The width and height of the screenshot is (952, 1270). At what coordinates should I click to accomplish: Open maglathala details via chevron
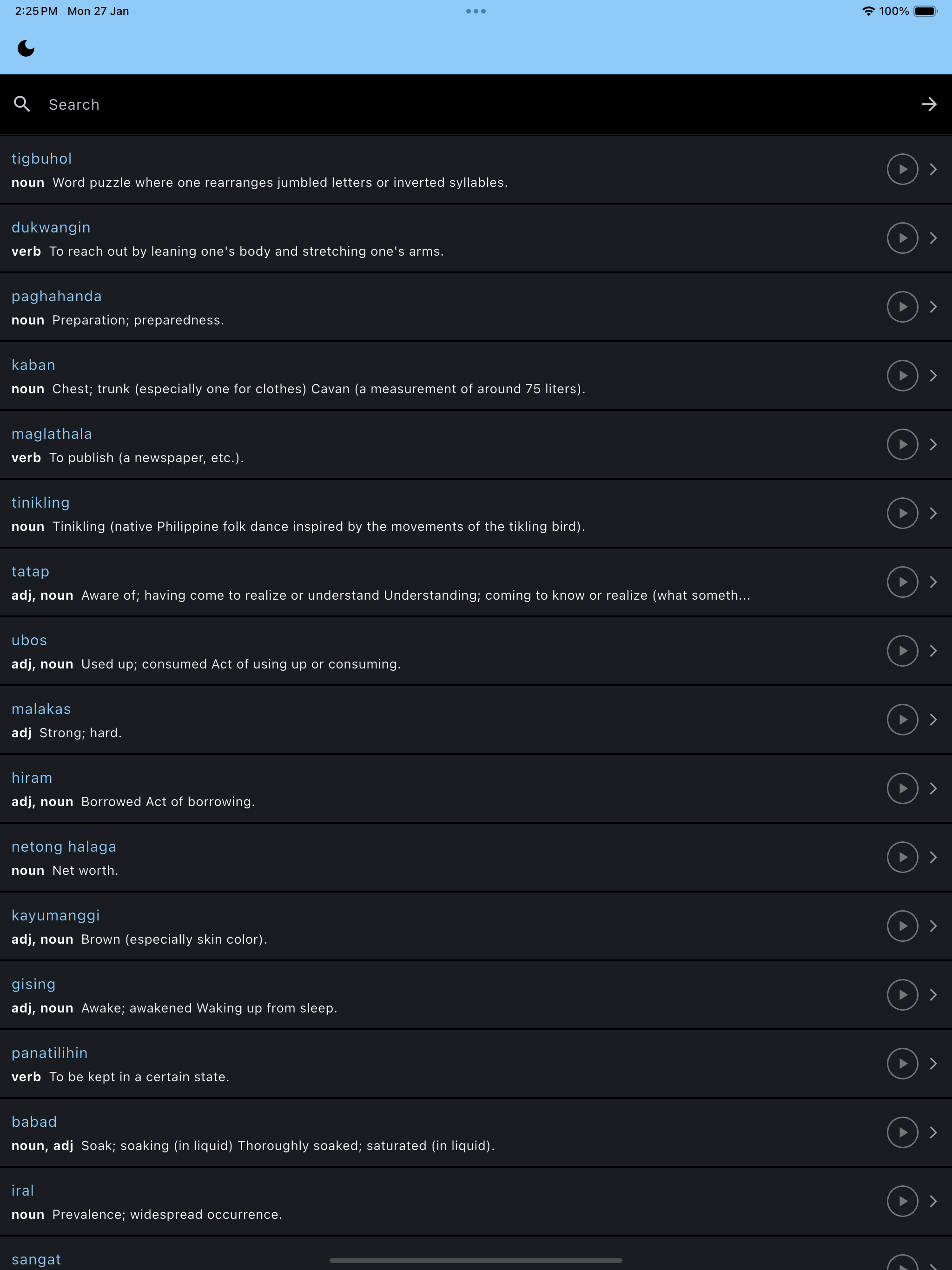tap(933, 444)
